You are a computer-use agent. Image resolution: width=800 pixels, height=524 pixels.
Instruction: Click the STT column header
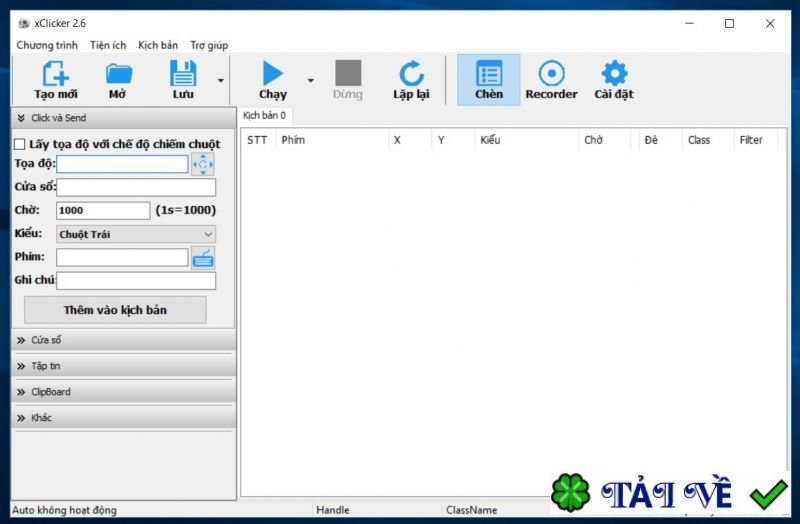point(258,140)
